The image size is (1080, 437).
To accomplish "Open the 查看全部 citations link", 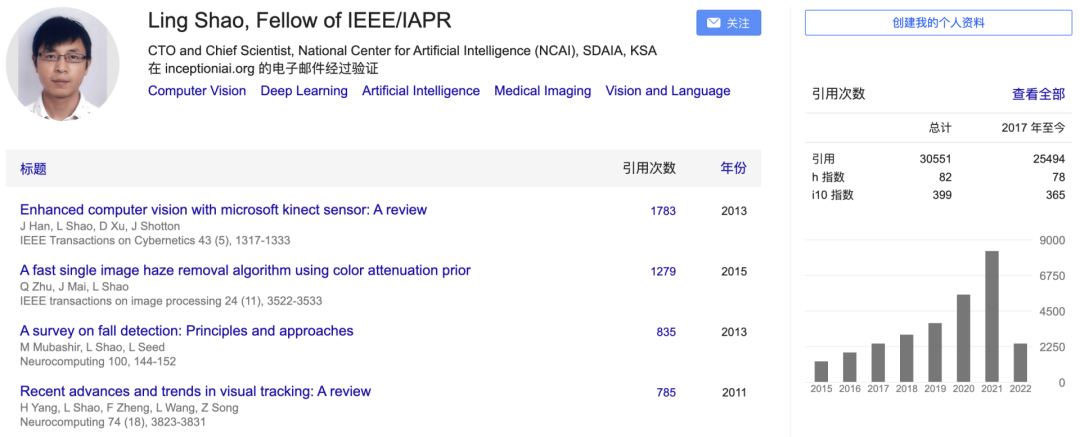I will (x=1038, y=94).
